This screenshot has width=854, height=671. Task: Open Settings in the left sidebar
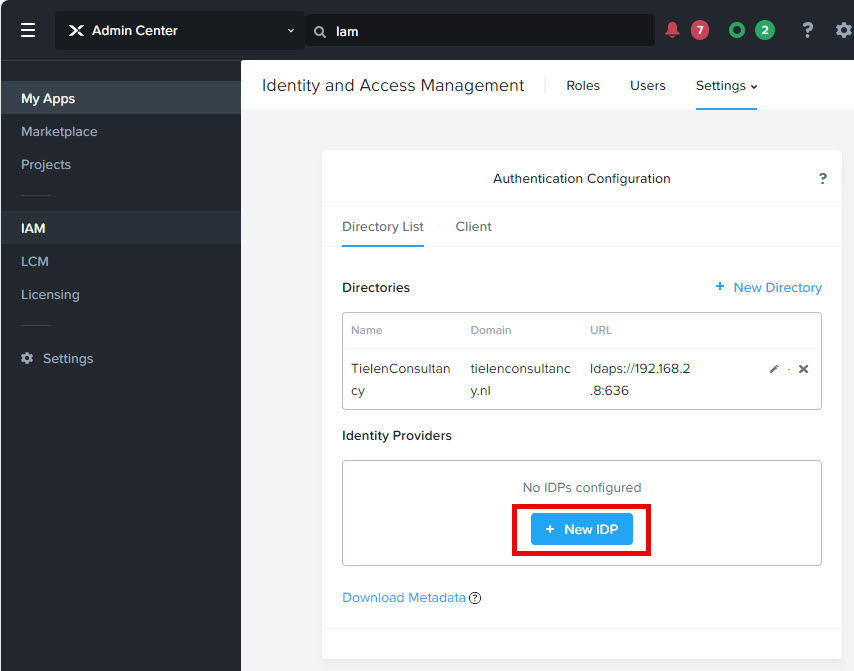(x=68, y=358)
